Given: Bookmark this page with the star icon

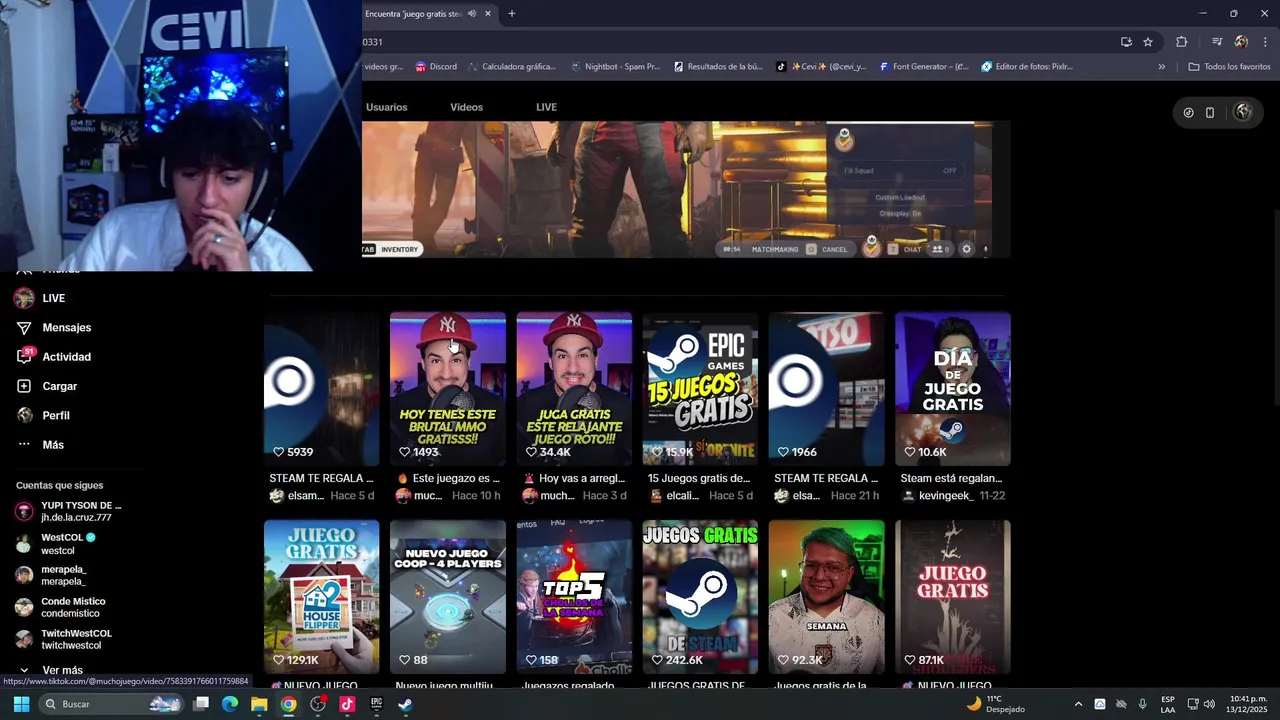Looking at the screenshot, I should coord(1148,42).
